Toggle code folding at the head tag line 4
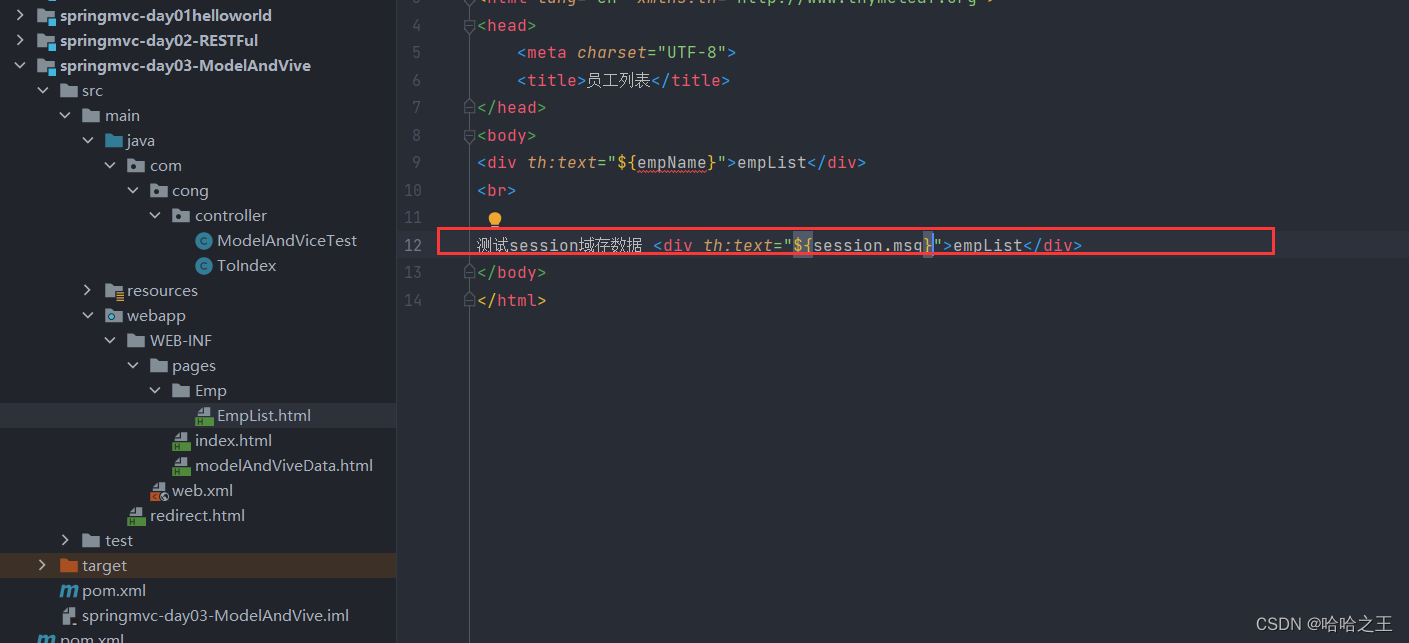 pos(468,25)
